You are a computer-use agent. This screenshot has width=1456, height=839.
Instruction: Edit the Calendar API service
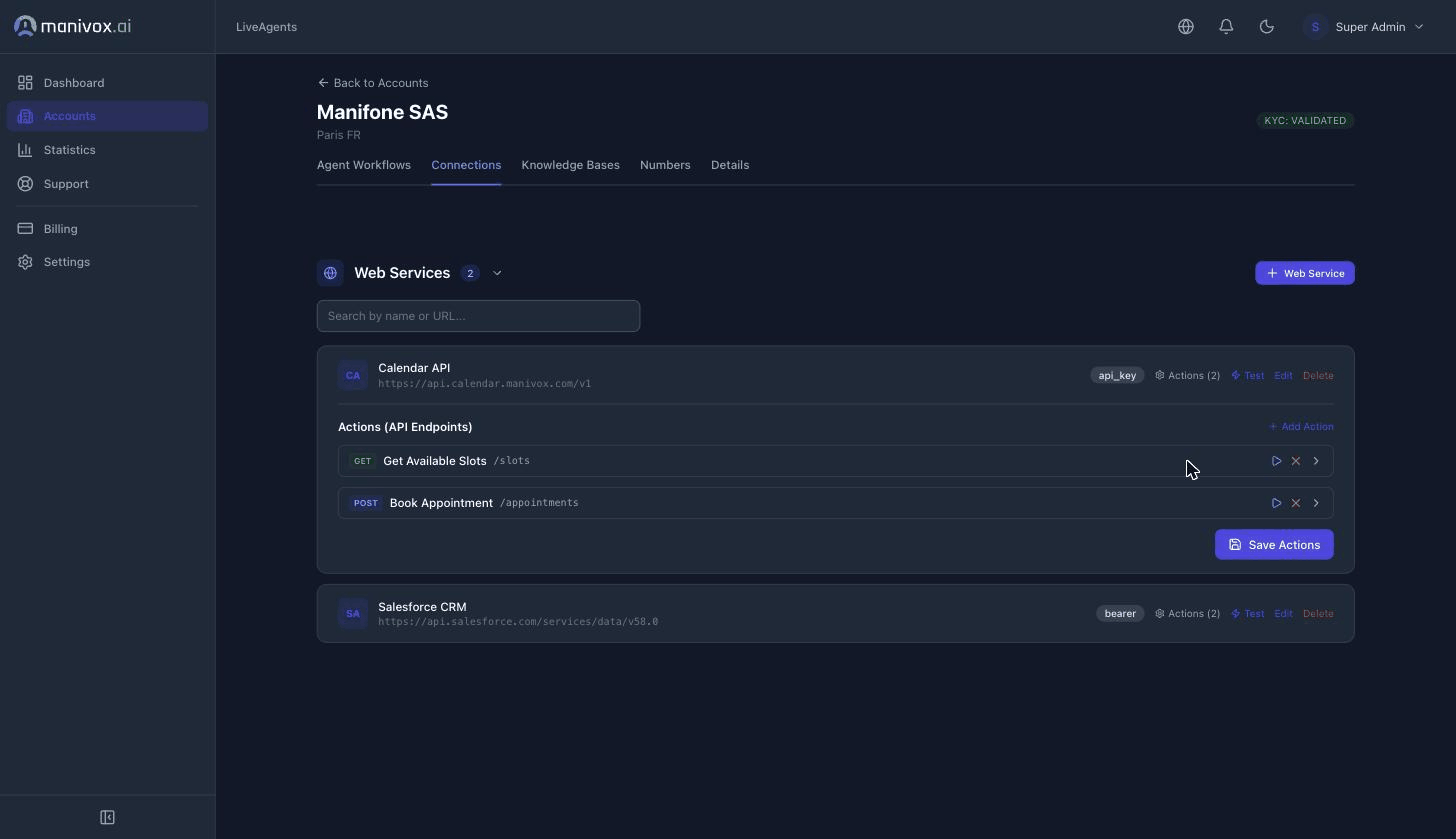tap(1283, 376)
